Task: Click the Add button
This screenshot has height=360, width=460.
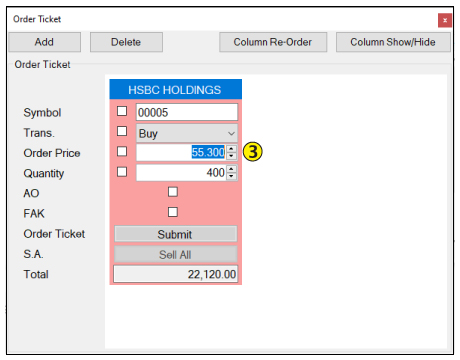Action: click(x=44, y=42)
